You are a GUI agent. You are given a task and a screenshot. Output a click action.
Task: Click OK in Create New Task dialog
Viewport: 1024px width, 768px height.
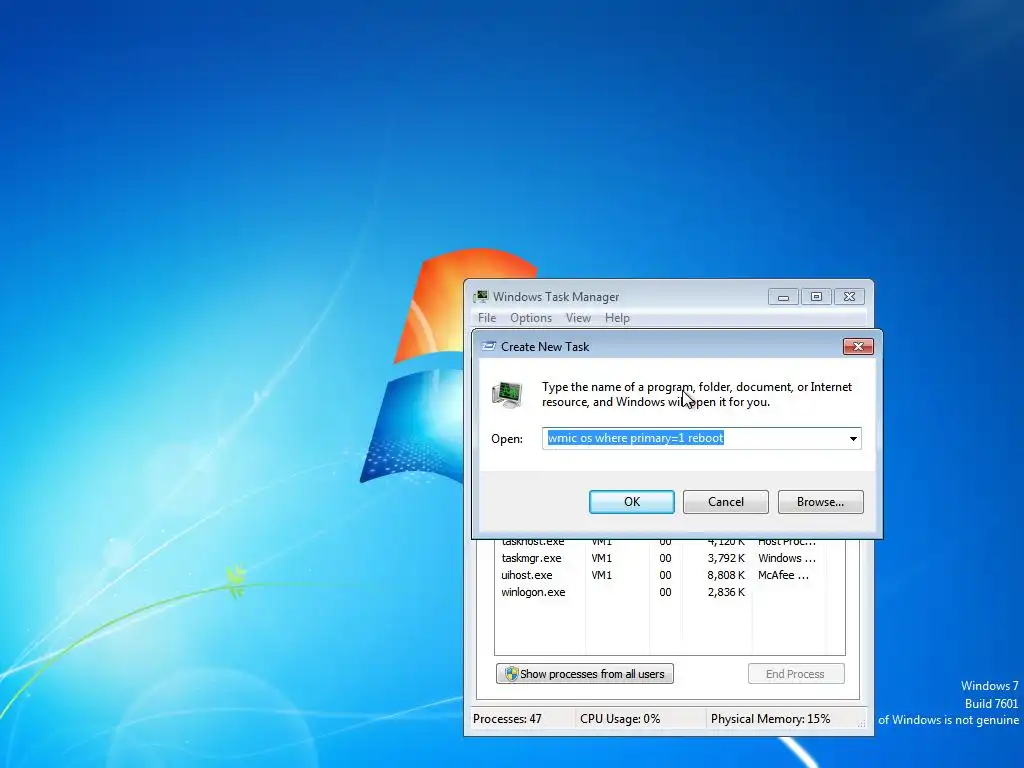(x=632, y=502)
